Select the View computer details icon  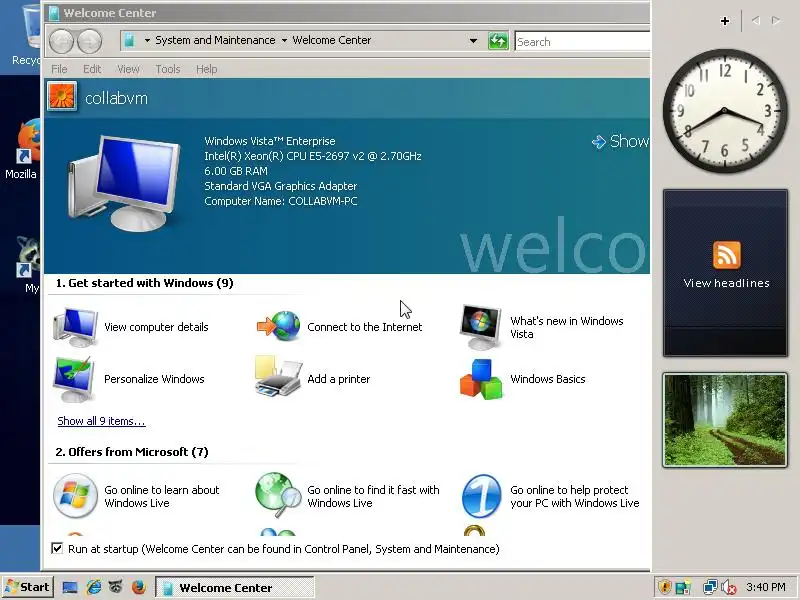click(x=74, y=328)
